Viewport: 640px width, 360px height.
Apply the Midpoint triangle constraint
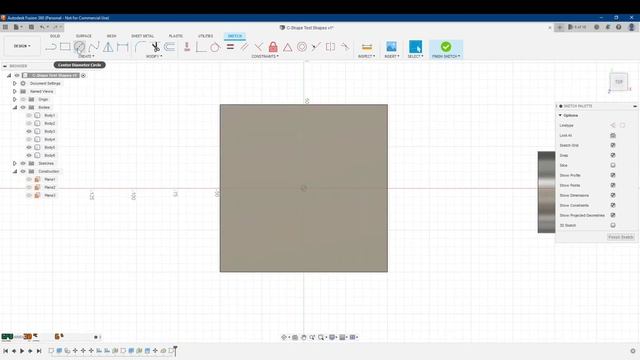[287, 47]
